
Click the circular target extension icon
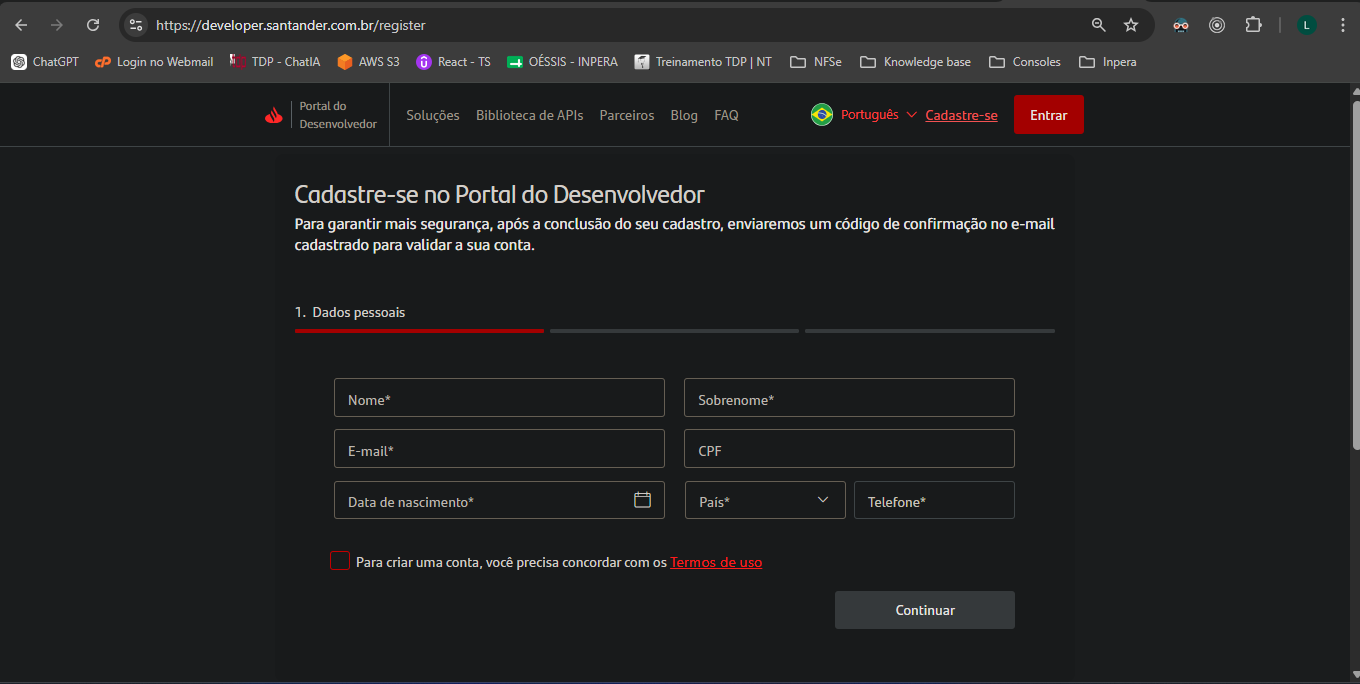1217,25
